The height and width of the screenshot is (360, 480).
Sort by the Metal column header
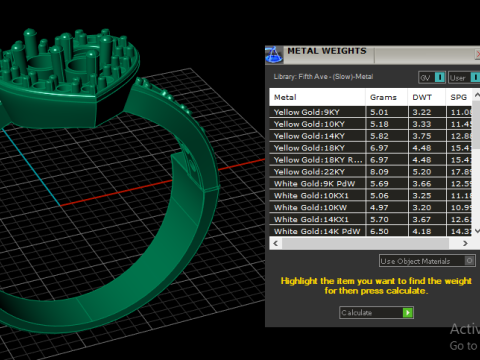click(317, 97)
